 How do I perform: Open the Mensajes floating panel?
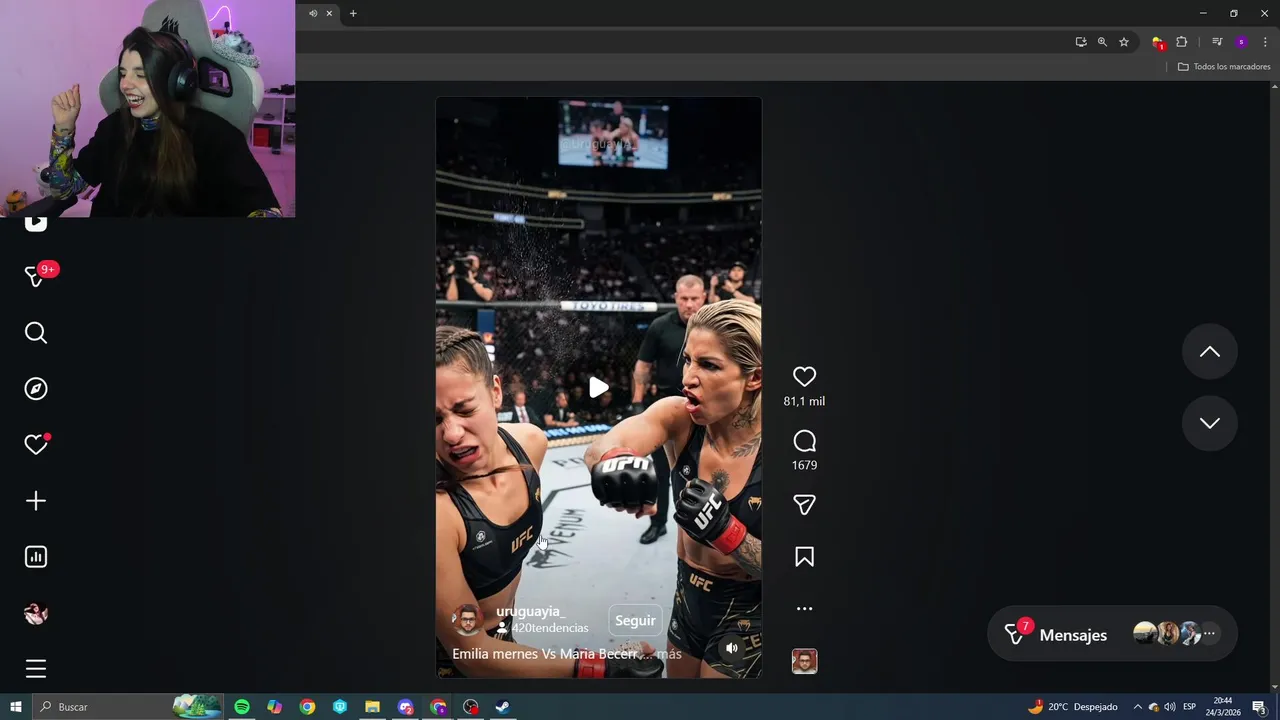click(x=1112, y=634)
